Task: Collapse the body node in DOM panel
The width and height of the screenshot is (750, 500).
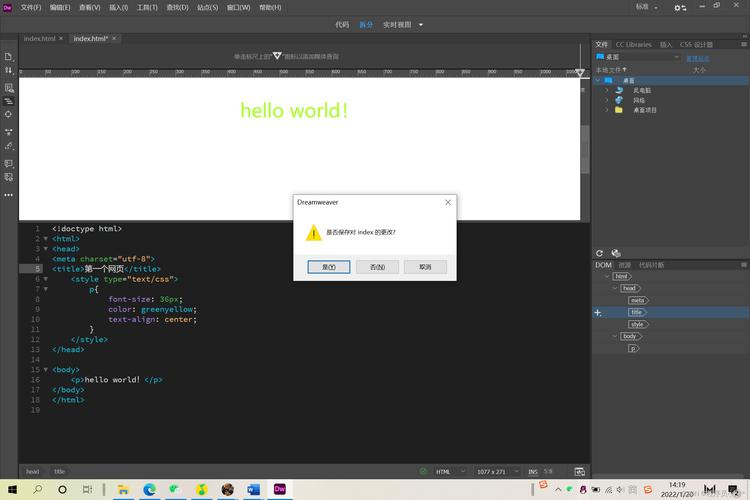Action: click(x=616, y=336)
